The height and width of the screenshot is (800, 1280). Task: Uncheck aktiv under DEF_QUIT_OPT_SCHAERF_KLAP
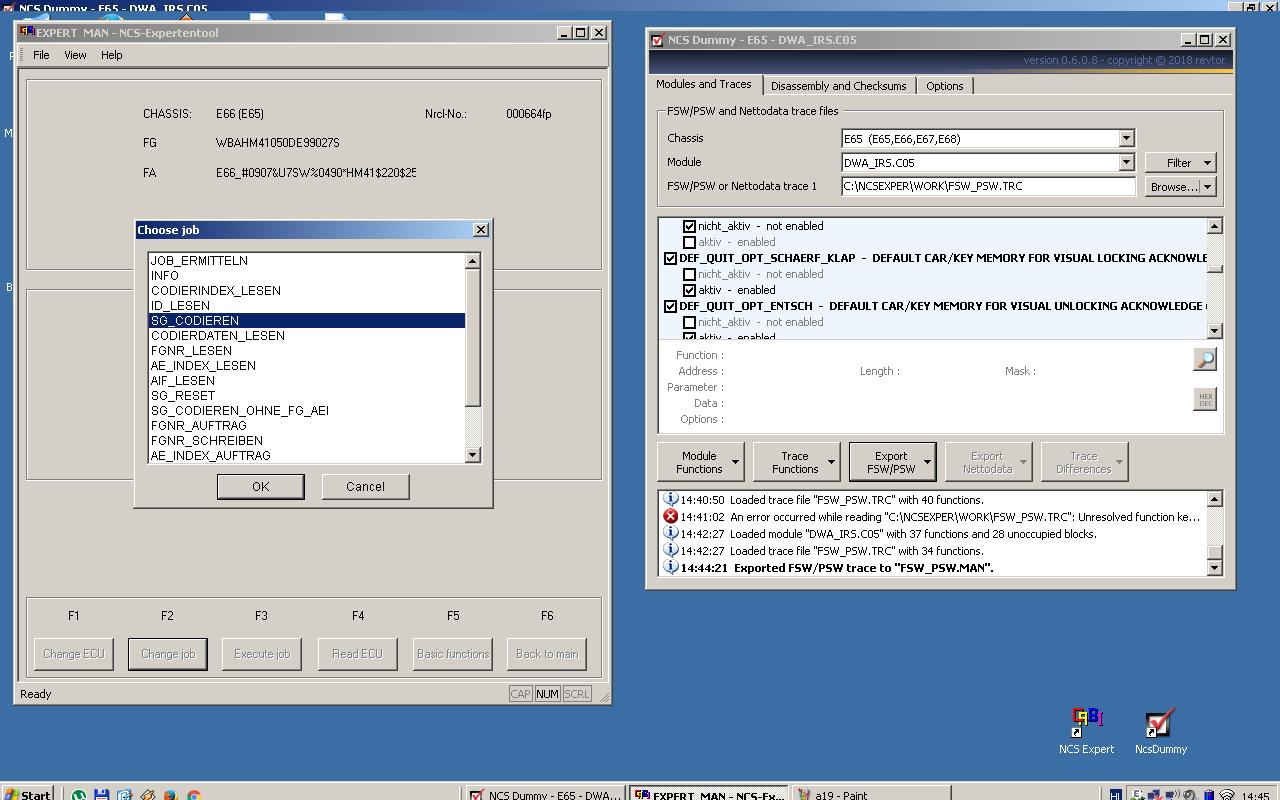coord(689,290)
